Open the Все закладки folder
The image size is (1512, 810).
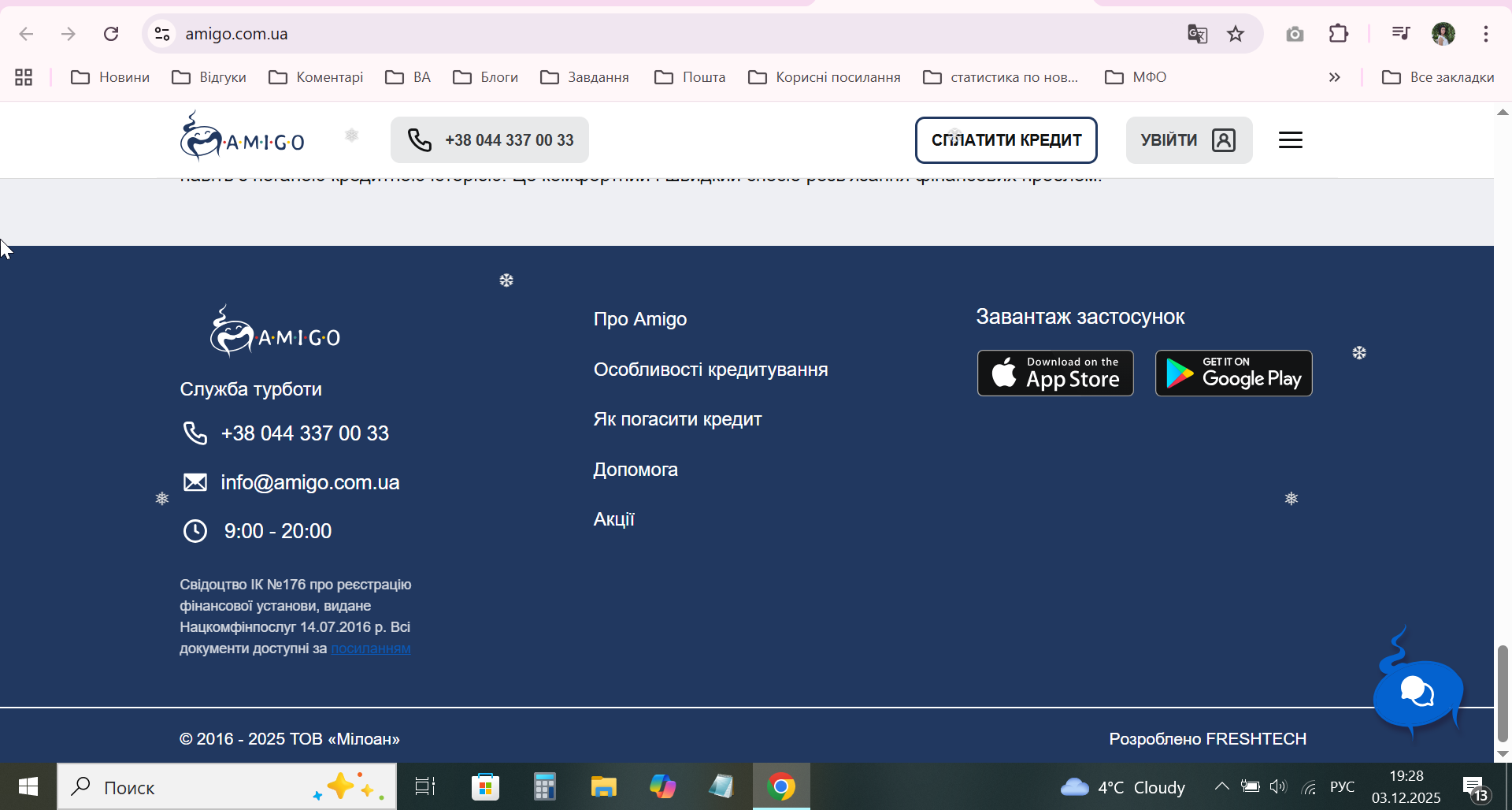point(1438,77)
